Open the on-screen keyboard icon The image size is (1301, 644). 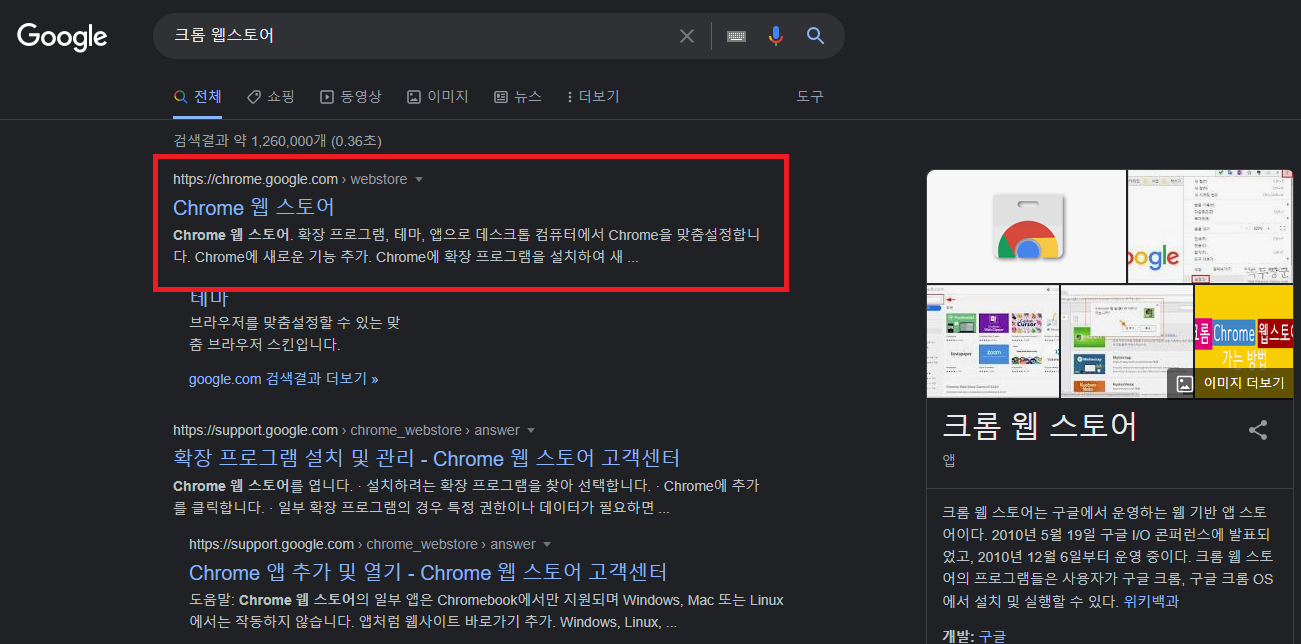click(736, 36)
